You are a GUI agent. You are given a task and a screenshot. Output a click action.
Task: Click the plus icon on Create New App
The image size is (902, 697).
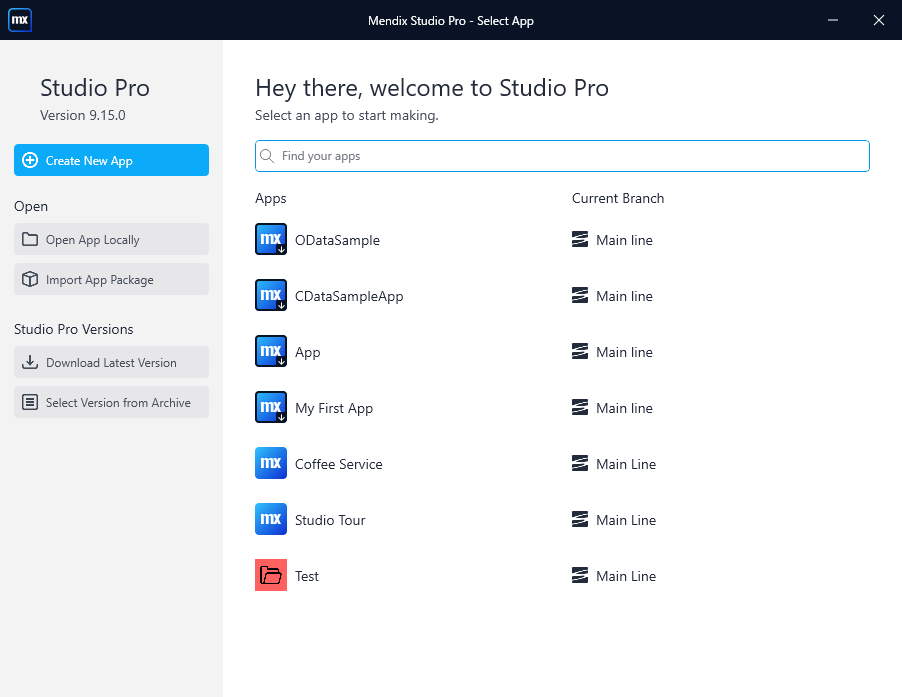30,160
